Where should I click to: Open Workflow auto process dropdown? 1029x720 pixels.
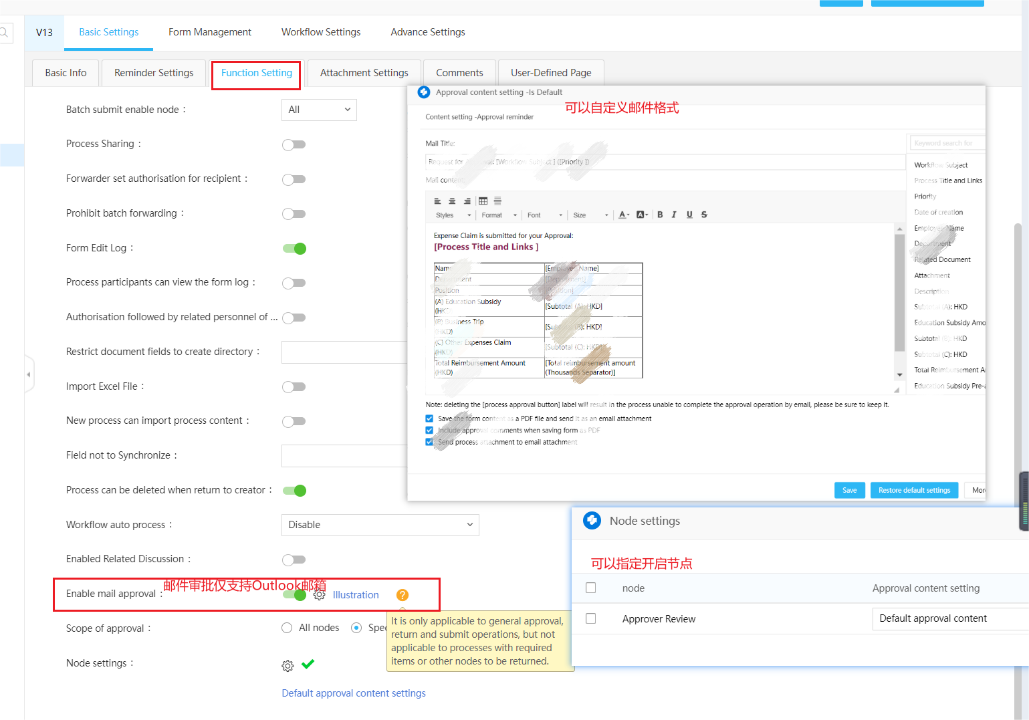pyautogui.click(x=380, y=525)
